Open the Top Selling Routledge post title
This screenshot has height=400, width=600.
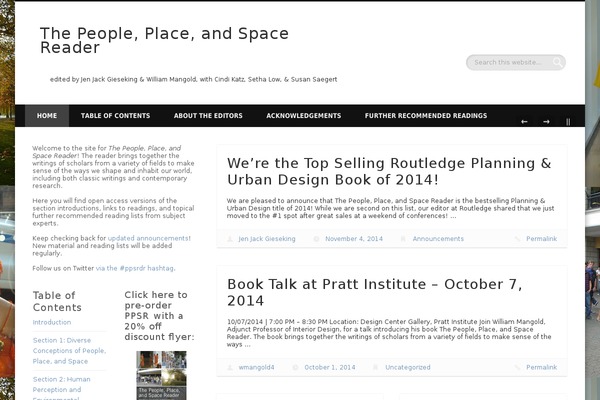click(x=389, y=171)
